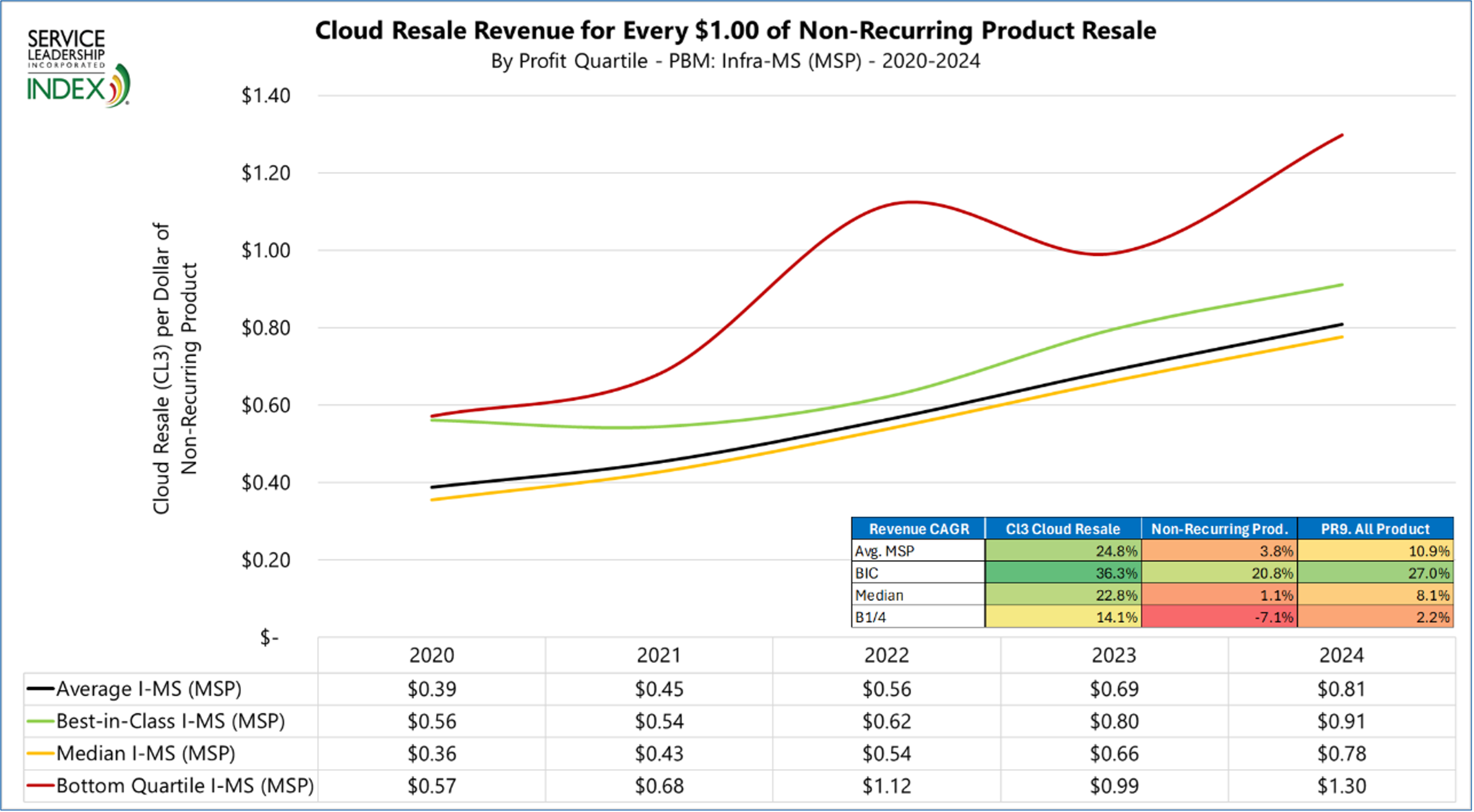Click the black Average I-MS legend marker
The image size is (1474, 812).
tap(40, 689)
